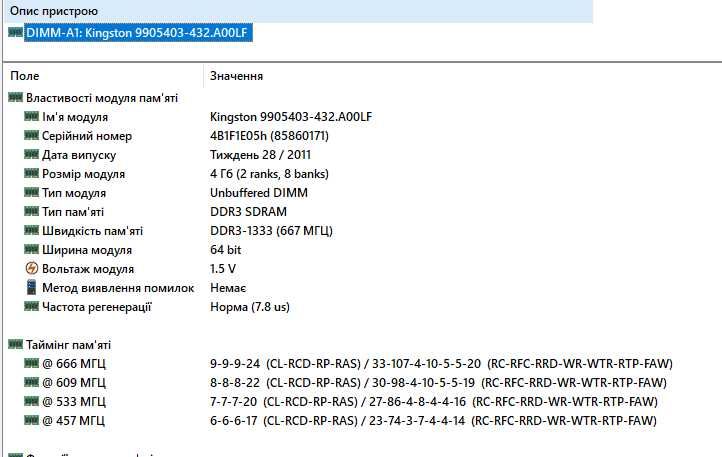The image size is (722, 457).
Task: Click the memory icon beside '@ 666 МГЦ'
Action: click(x=31, y=363)
